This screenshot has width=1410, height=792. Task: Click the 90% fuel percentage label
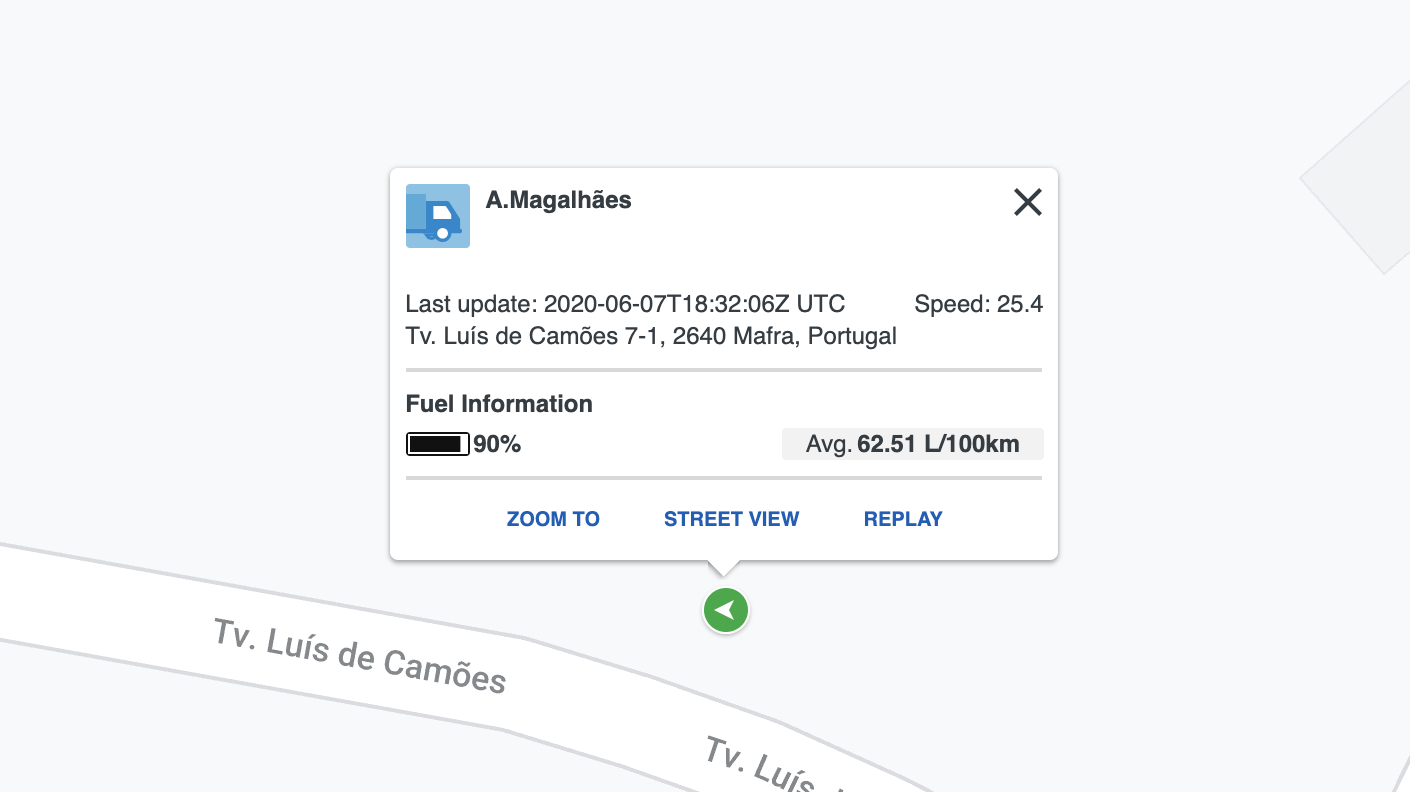(497, 444)
